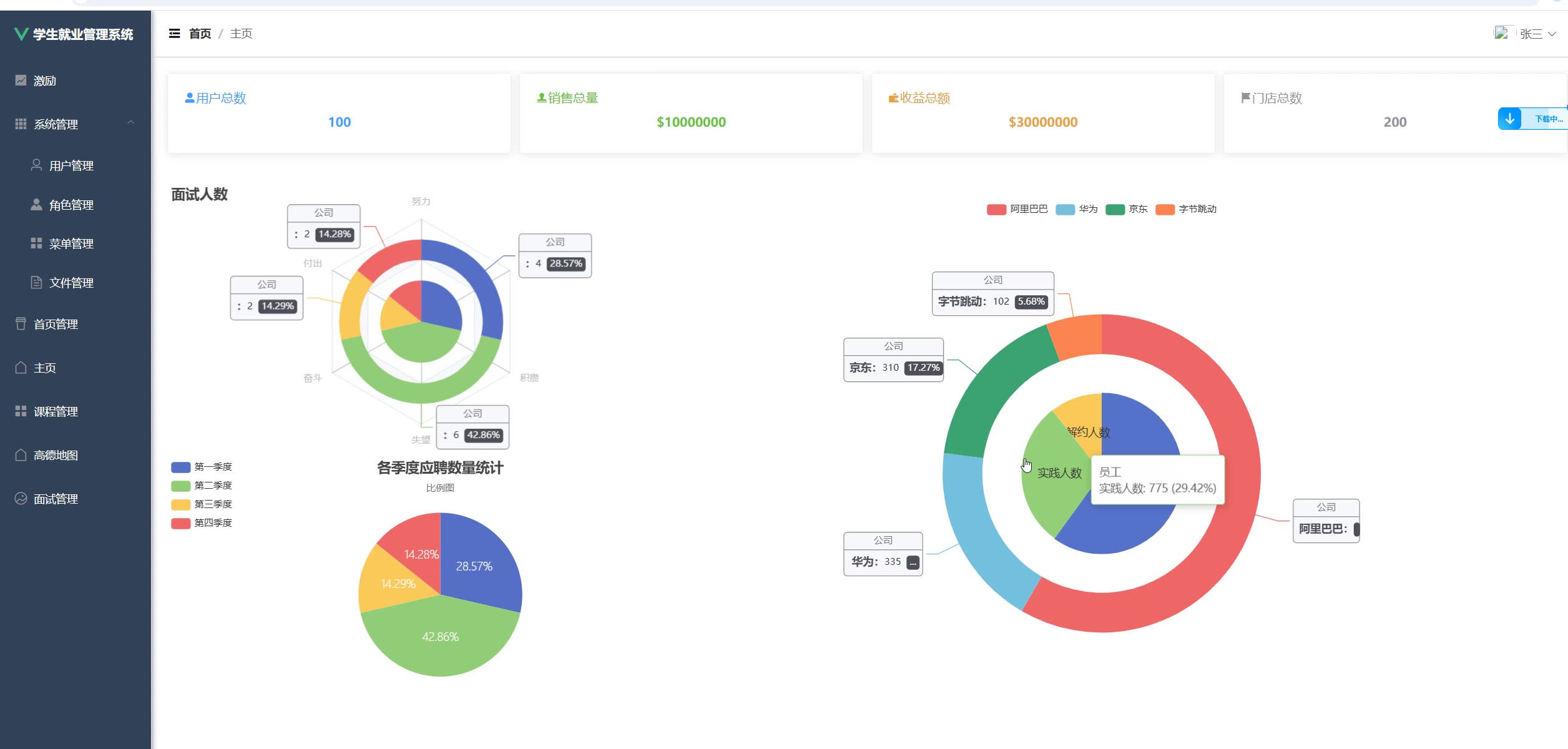Click the 角色管理 user icon

coord(36,205)
